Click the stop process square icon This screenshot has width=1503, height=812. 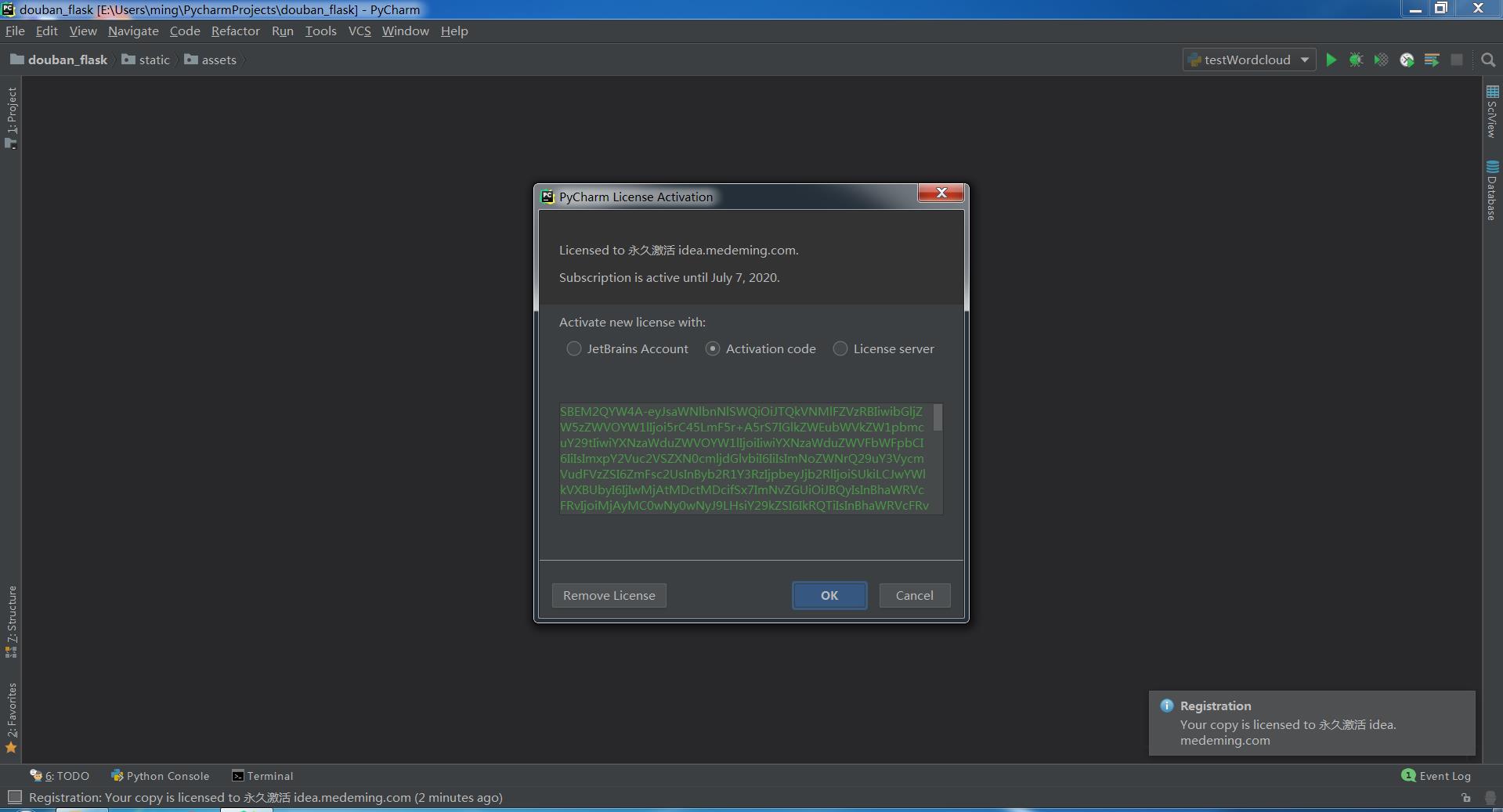(1457, 60)
